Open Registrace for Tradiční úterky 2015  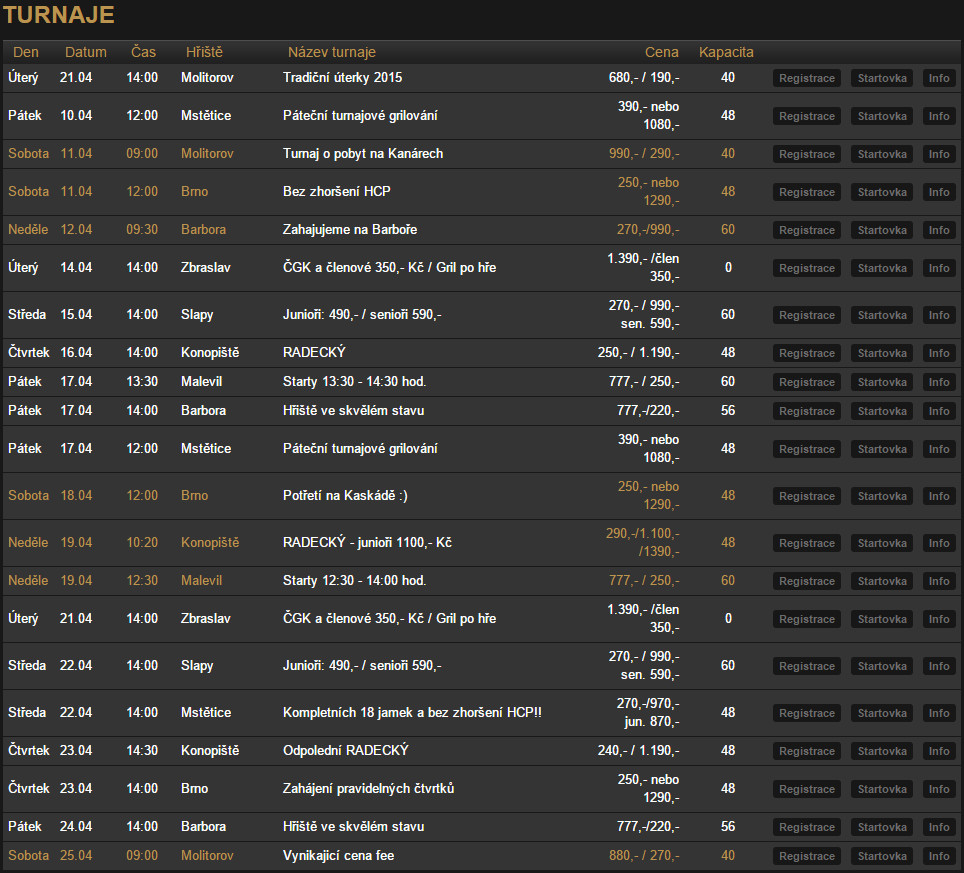coord(807,78)
